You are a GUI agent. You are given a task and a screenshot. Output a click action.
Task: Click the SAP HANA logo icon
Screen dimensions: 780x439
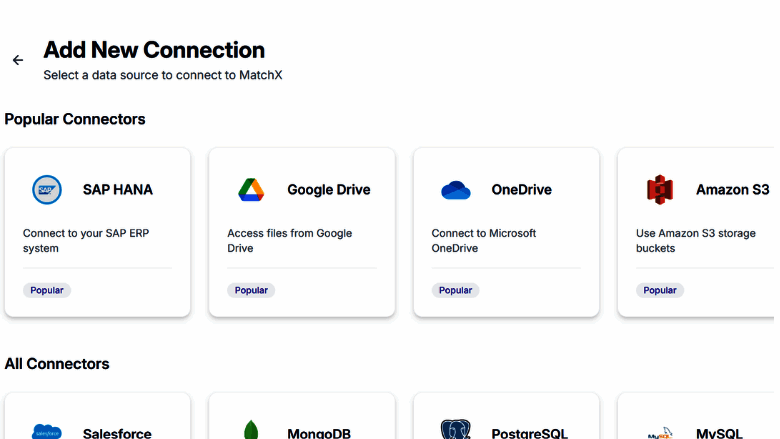47,189
